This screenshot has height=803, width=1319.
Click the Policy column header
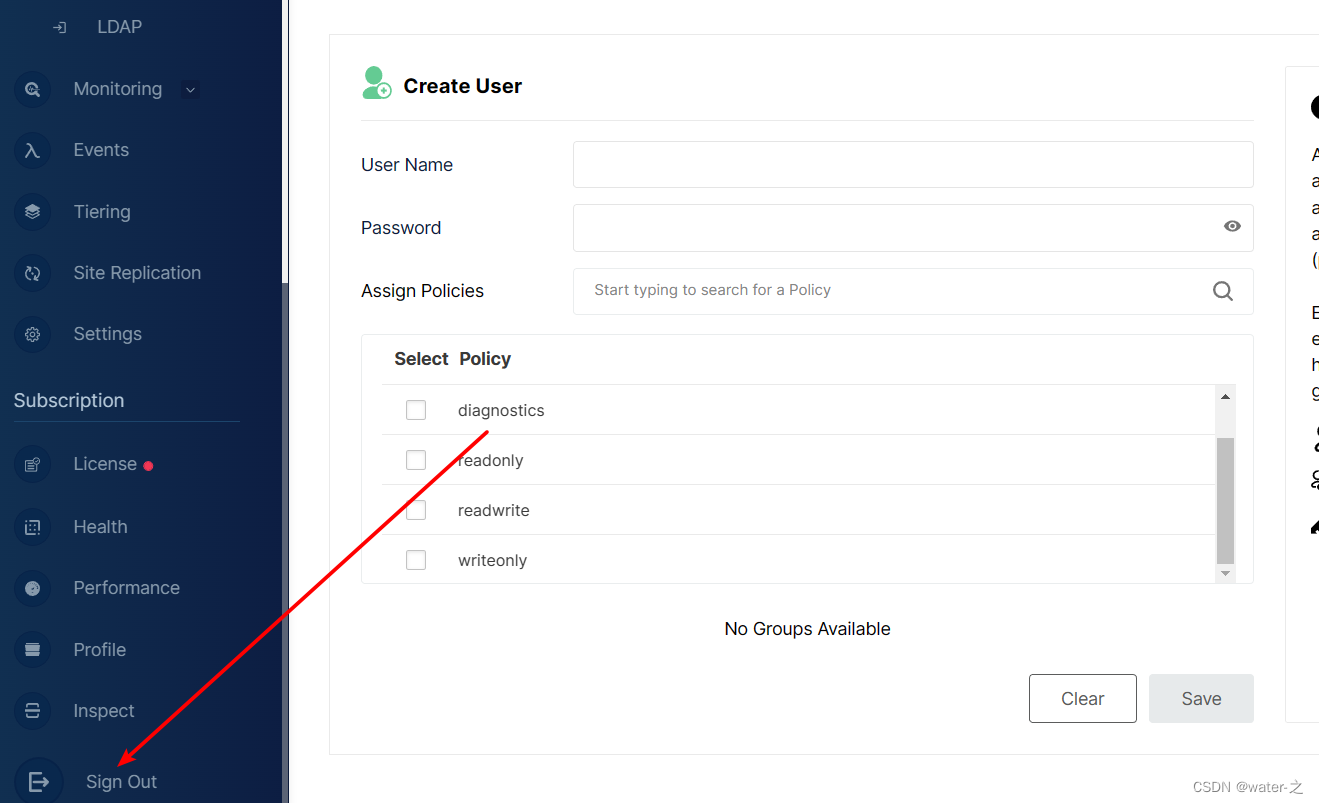click(x=485, y=359)
